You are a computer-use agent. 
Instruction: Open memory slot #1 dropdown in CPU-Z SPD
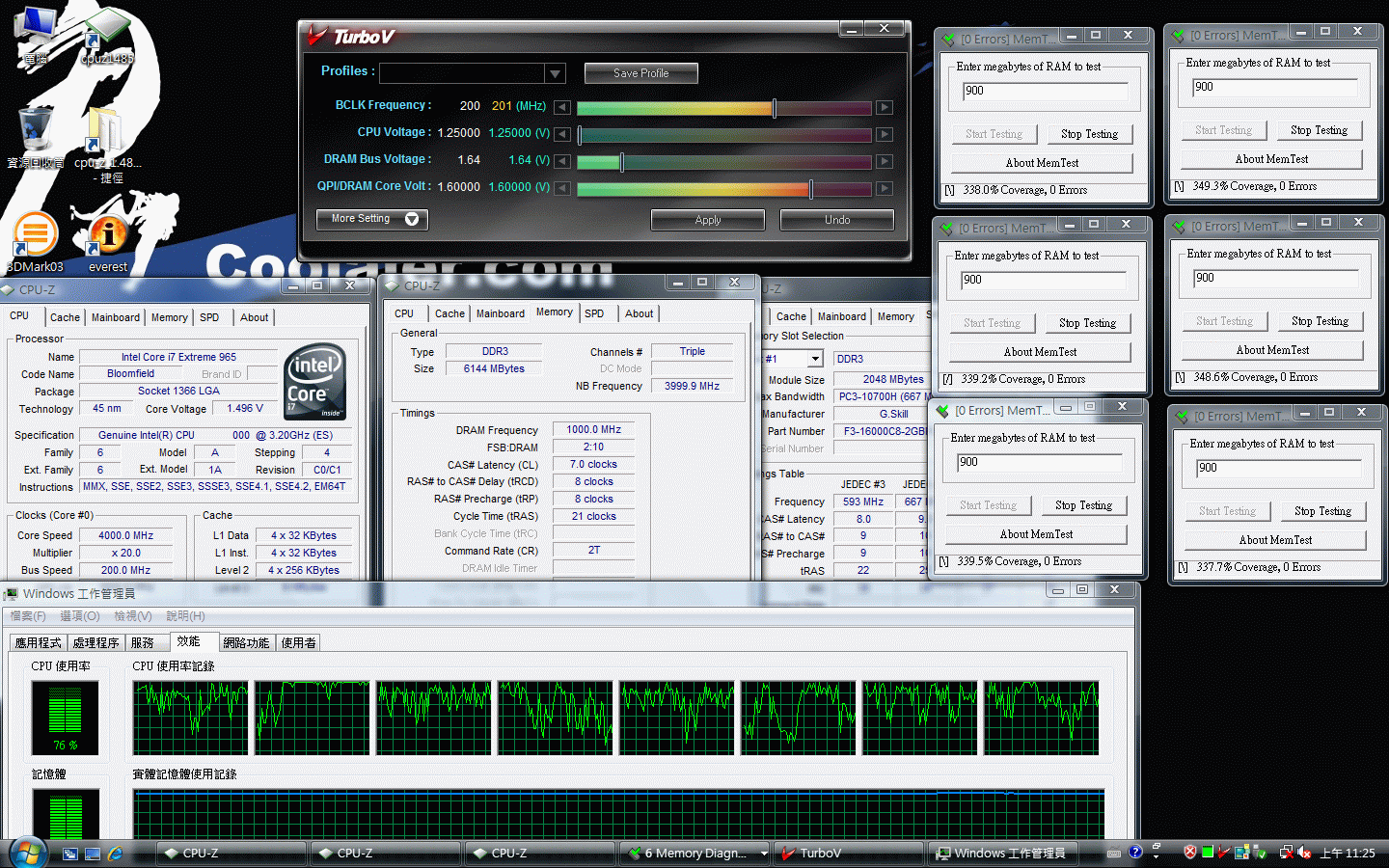815,359
